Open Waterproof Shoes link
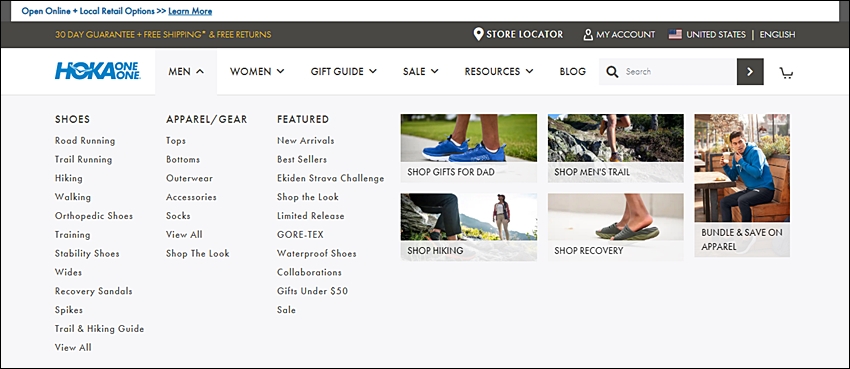 pos(317,253)
